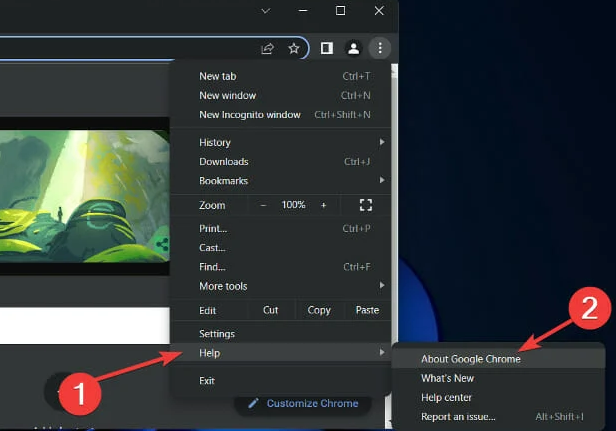Expand the Help submenu
616x431 pixels.
[281, 353]
